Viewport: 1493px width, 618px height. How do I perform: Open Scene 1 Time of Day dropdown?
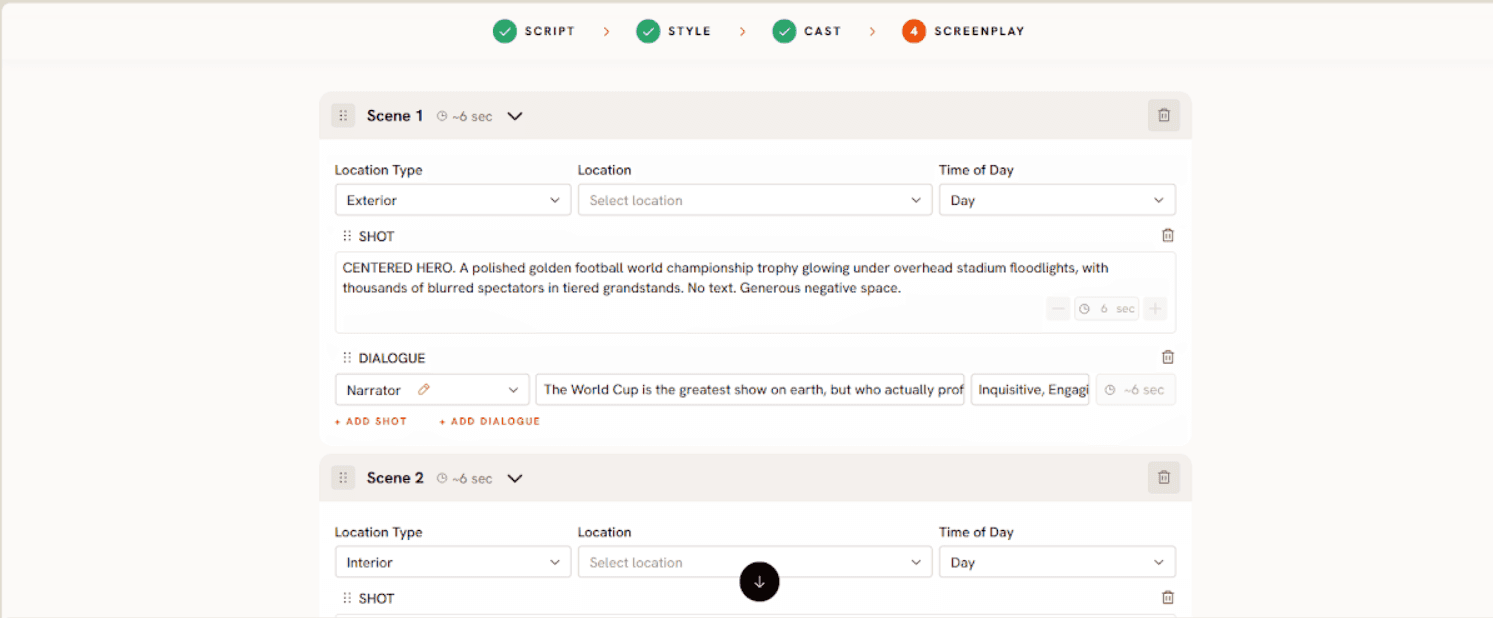pos(1057,200)
